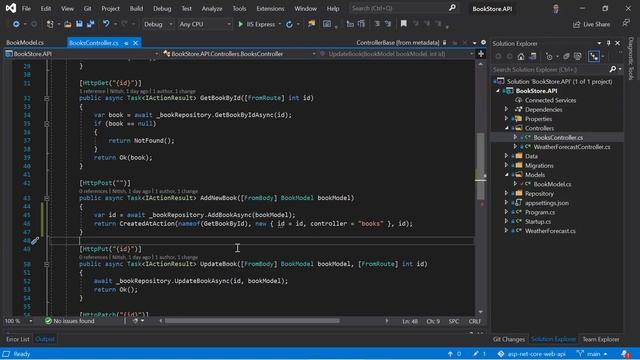Screen dimensions: 640x360
Task: Select Startup.cs in Solution Explorer
Action: tap(538, 222)
